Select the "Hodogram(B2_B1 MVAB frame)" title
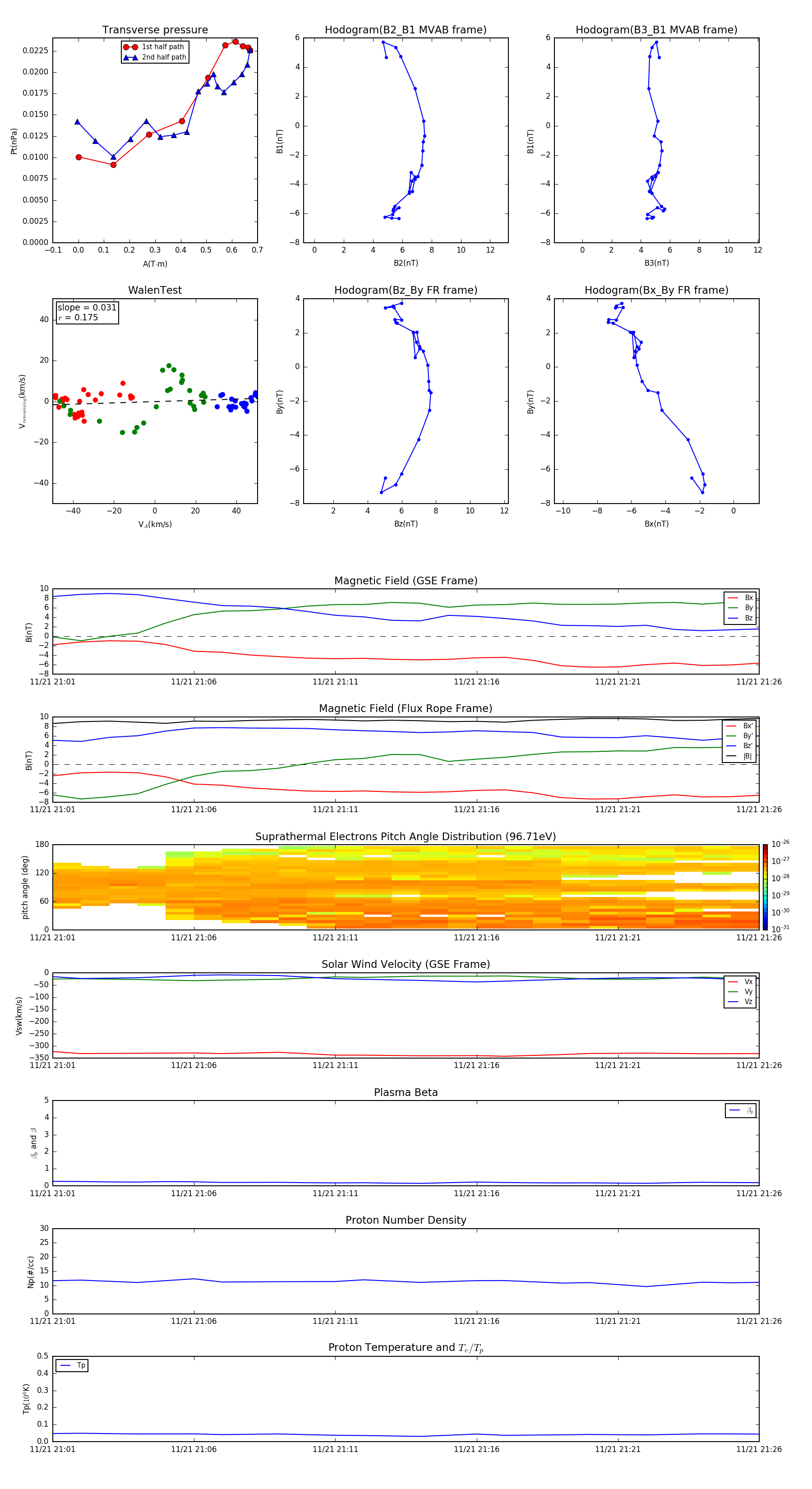The width and height of the screenshot is (812, 1489). coord(406,30)
